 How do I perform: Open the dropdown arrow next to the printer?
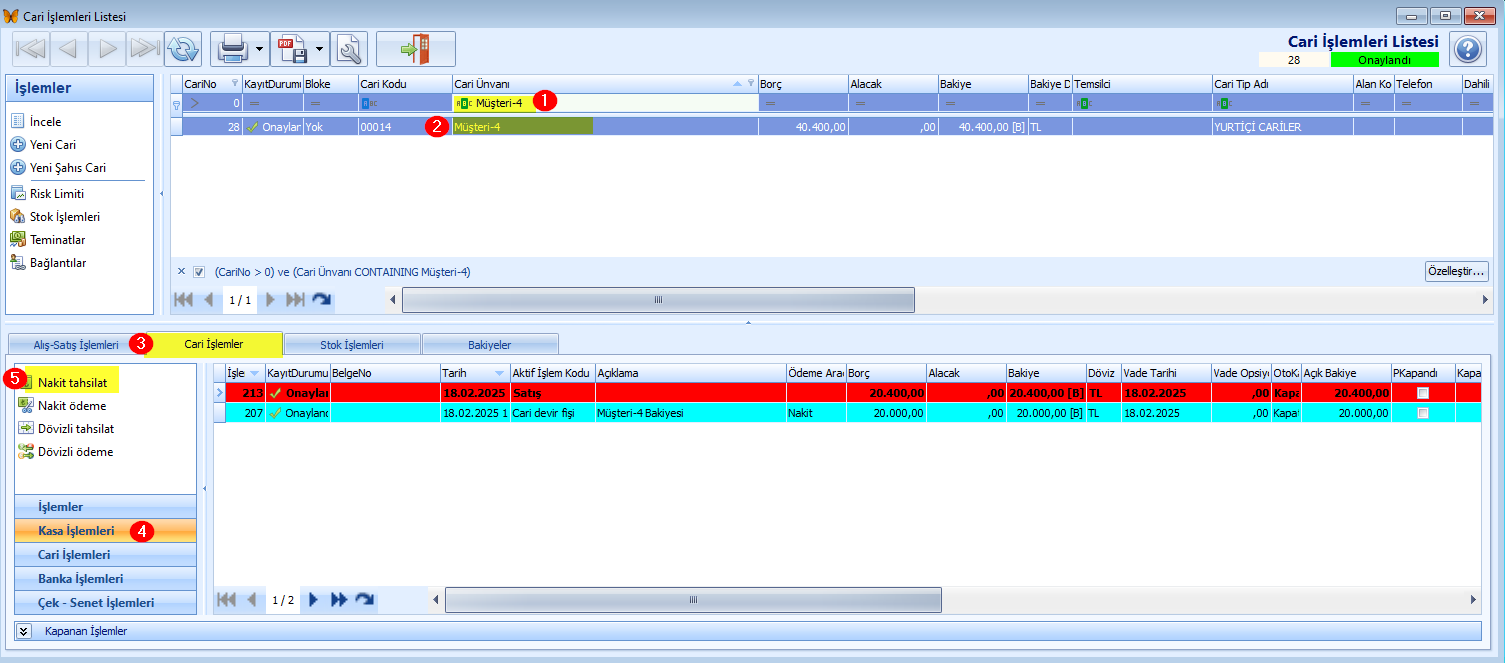tap(259, 48)
